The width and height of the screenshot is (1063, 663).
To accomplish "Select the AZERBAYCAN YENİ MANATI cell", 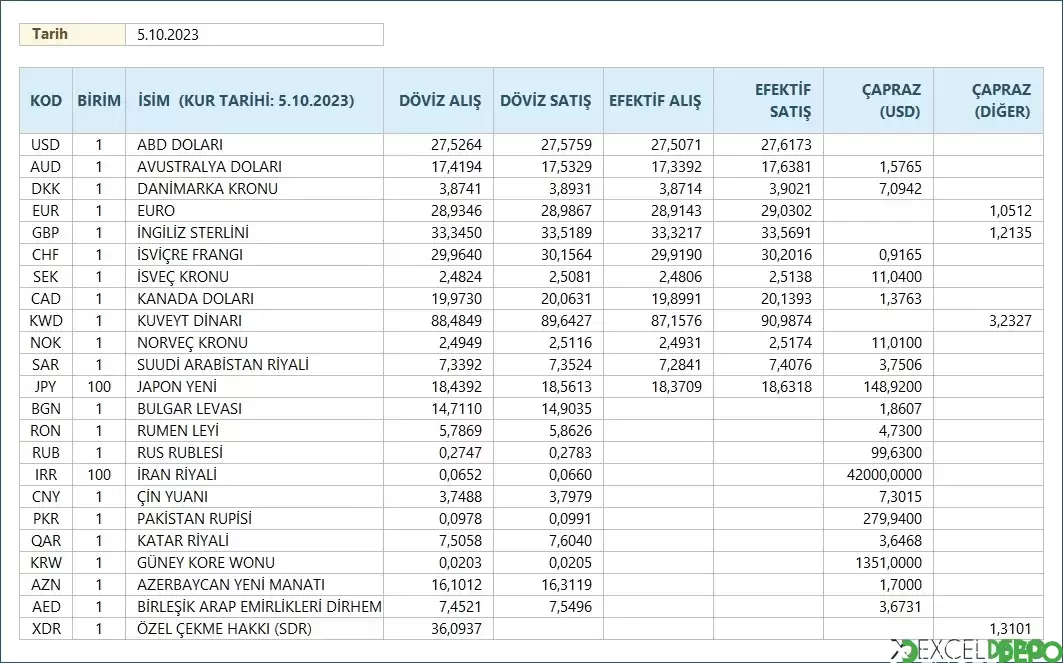I will click(x=254, y=585).
